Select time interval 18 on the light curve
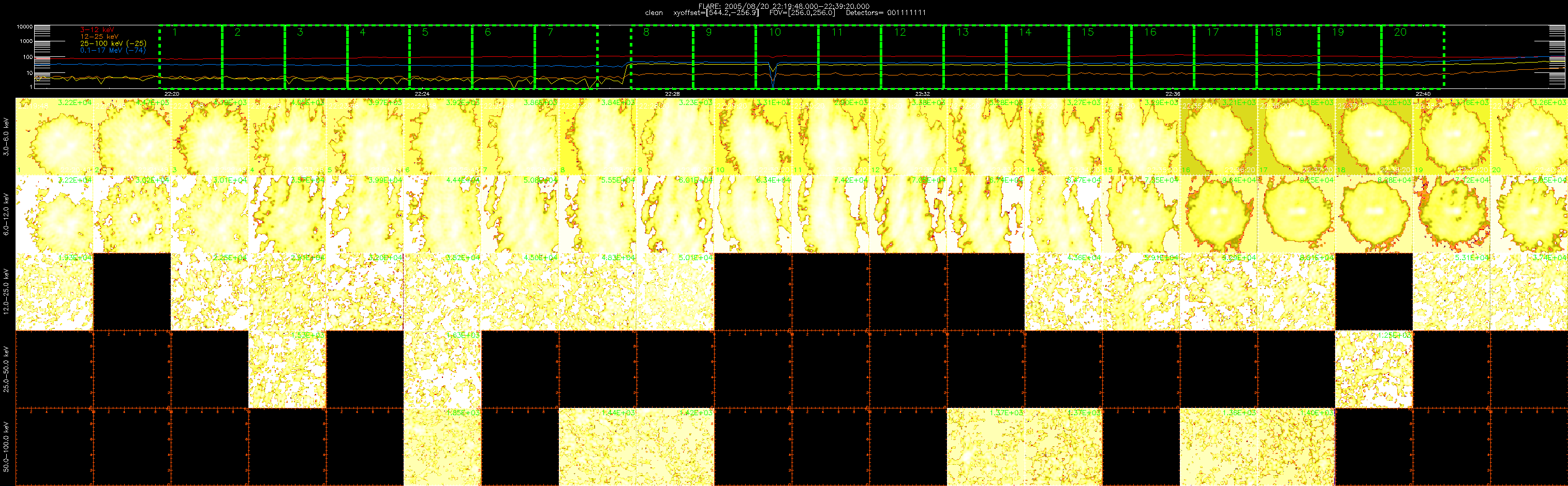This screenshot has height=486, width=1568. click(1288, 57)
